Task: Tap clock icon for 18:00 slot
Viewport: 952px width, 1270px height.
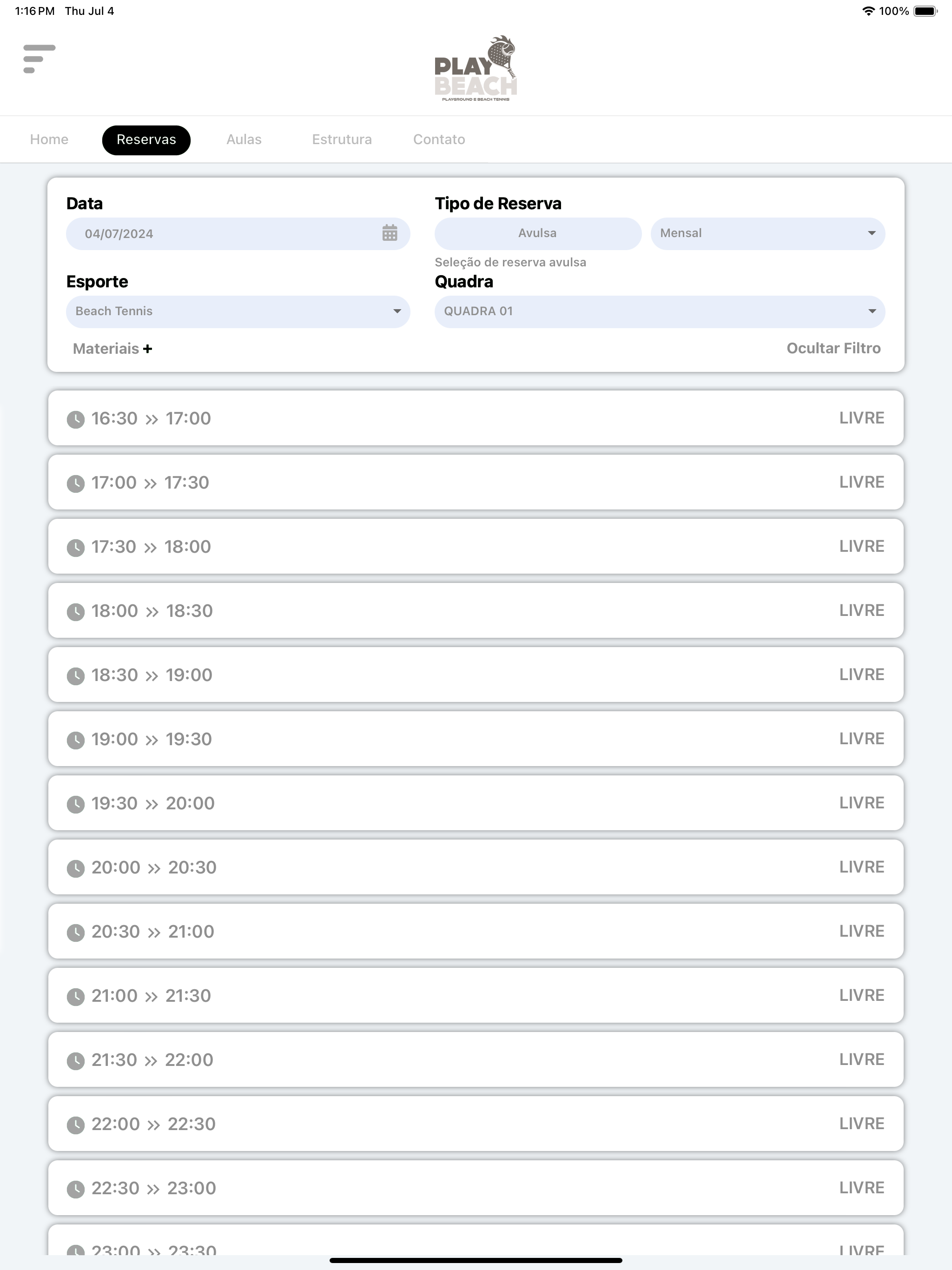Action: [x=76, y=611]
